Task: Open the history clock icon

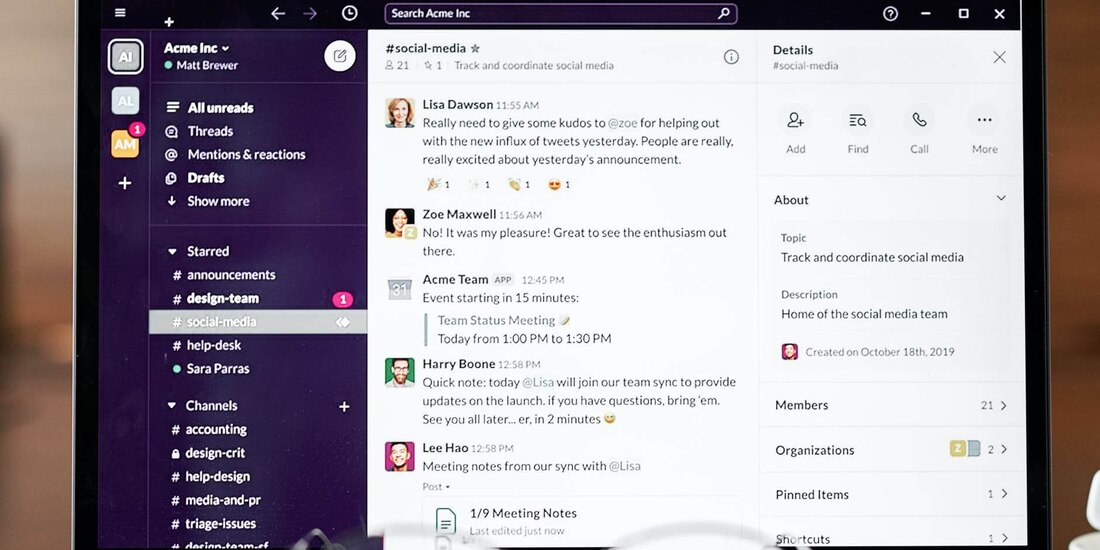Action: tap(349, 13)
